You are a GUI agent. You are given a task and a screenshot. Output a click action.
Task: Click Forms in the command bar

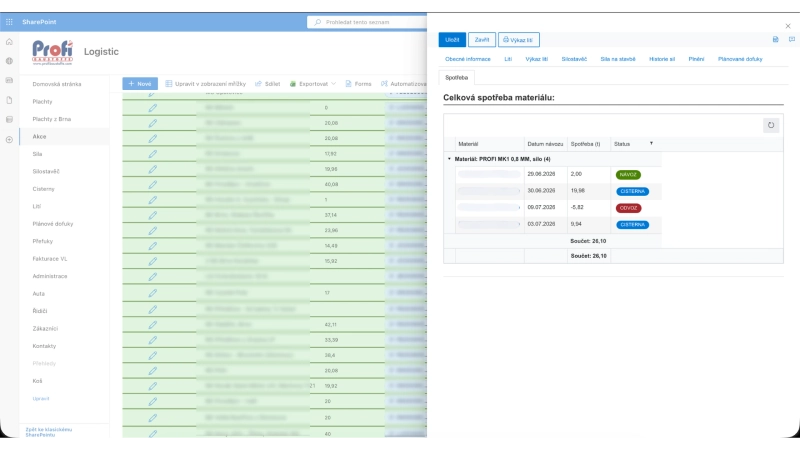tap(358, 84)
